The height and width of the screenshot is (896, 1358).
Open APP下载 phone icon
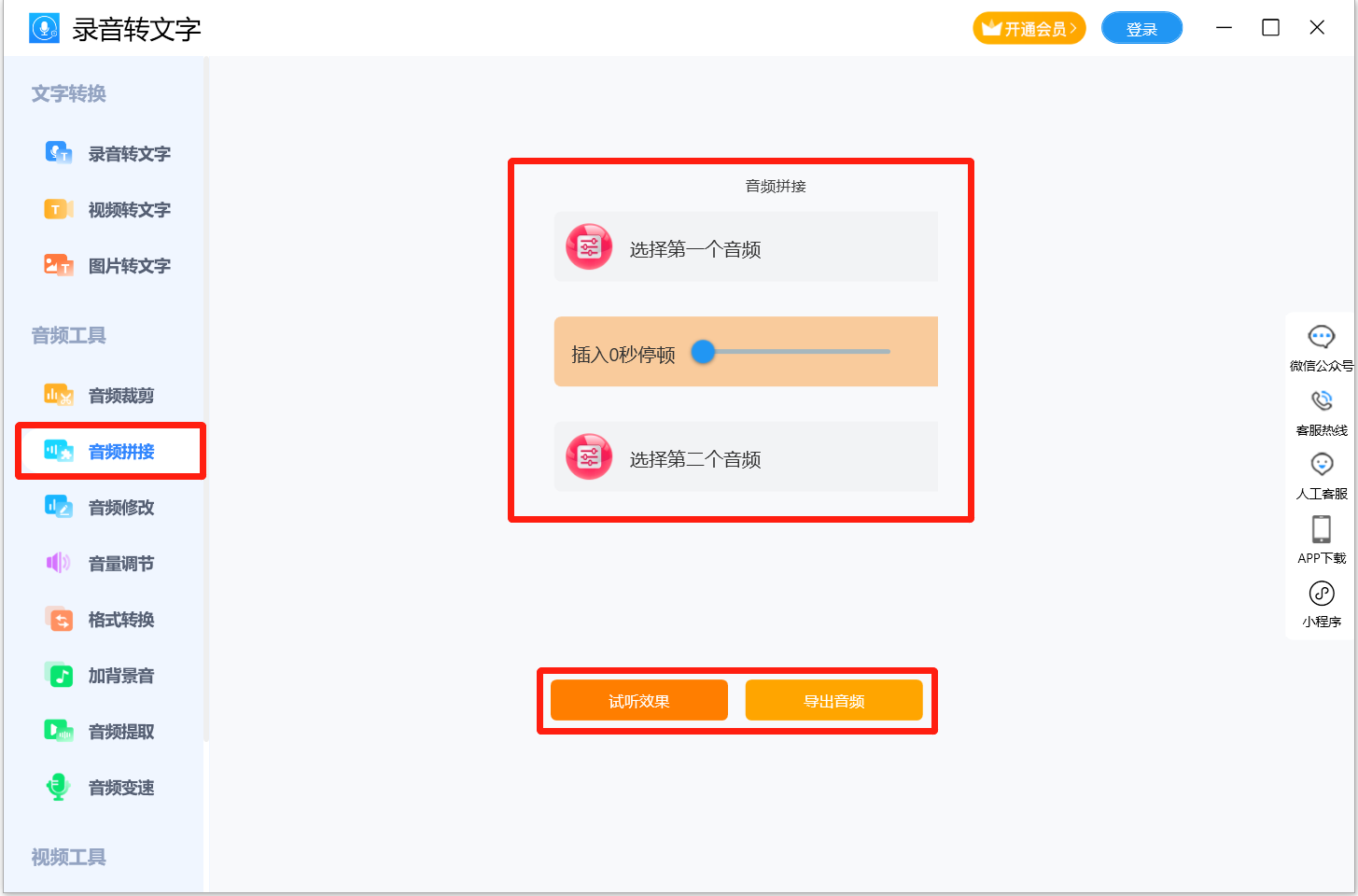1322,529
